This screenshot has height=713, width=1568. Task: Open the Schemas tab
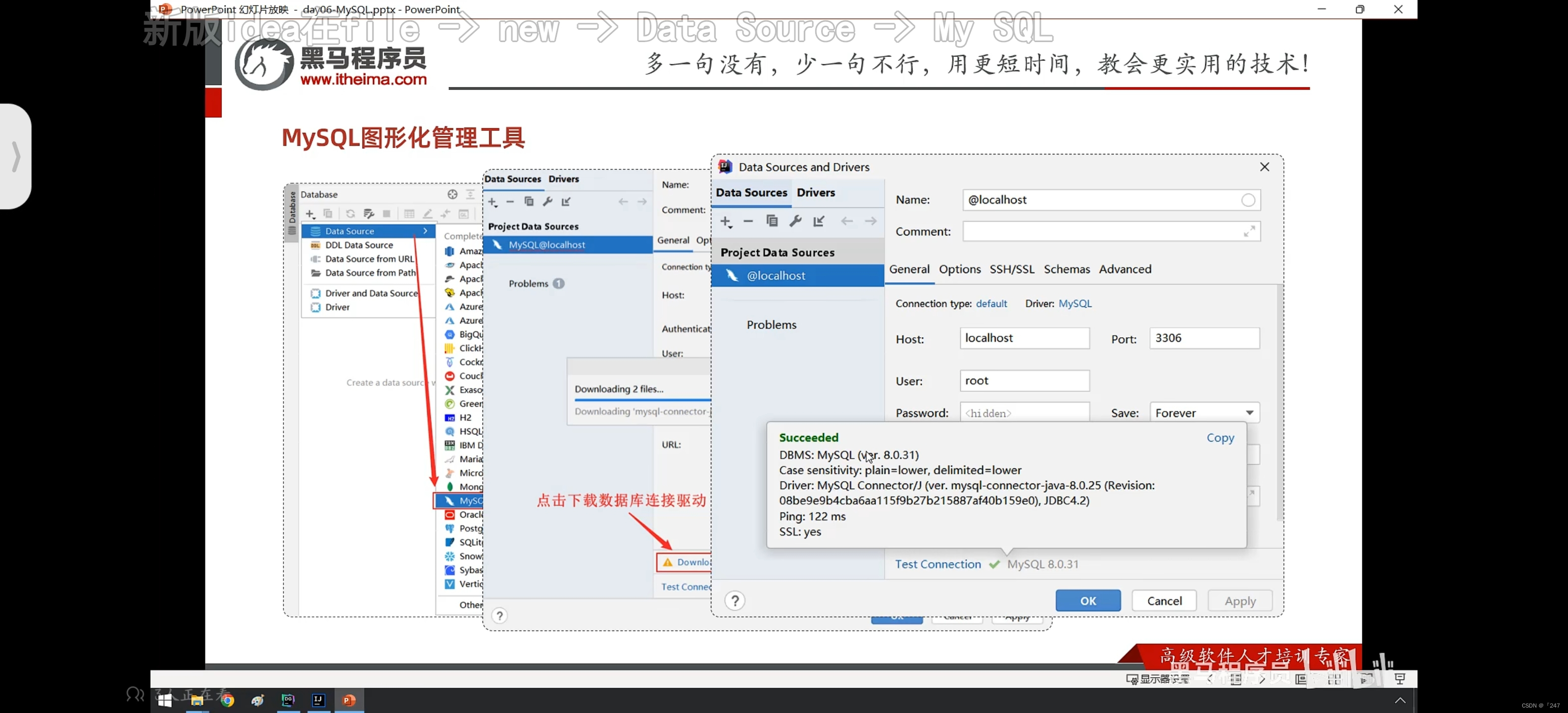1067,269
